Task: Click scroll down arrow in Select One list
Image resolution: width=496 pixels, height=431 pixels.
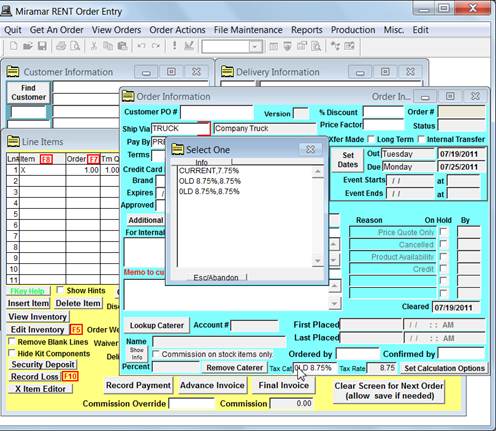Action: [x=317, y=261]
